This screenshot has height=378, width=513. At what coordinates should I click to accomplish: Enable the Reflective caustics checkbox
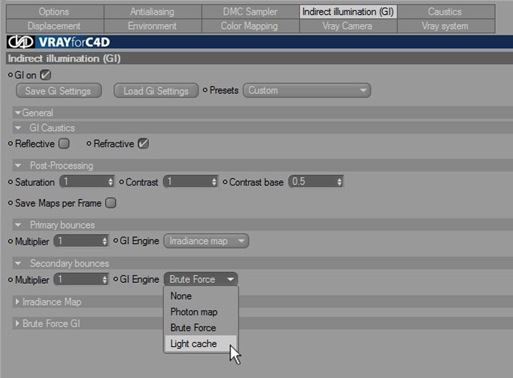[x=64, y=144]
